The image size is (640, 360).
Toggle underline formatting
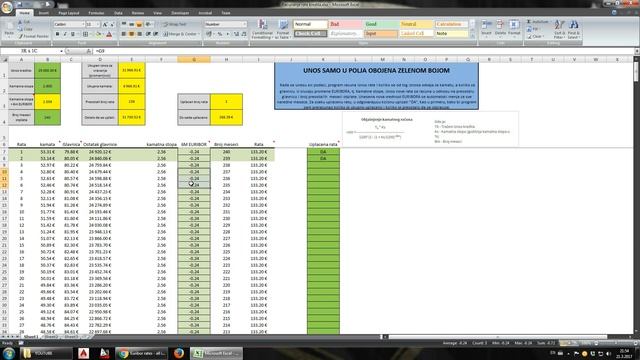(x=73, y=34)
